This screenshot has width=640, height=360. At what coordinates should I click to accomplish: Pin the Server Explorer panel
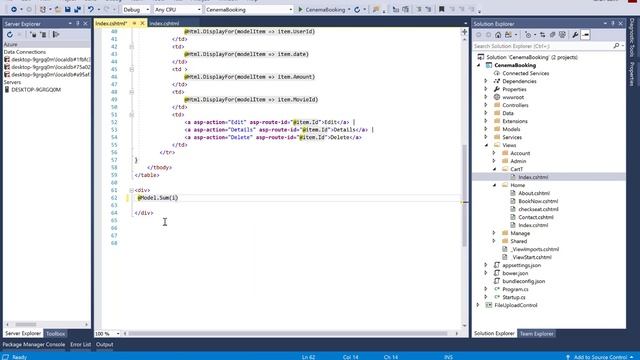click(78, 24)
